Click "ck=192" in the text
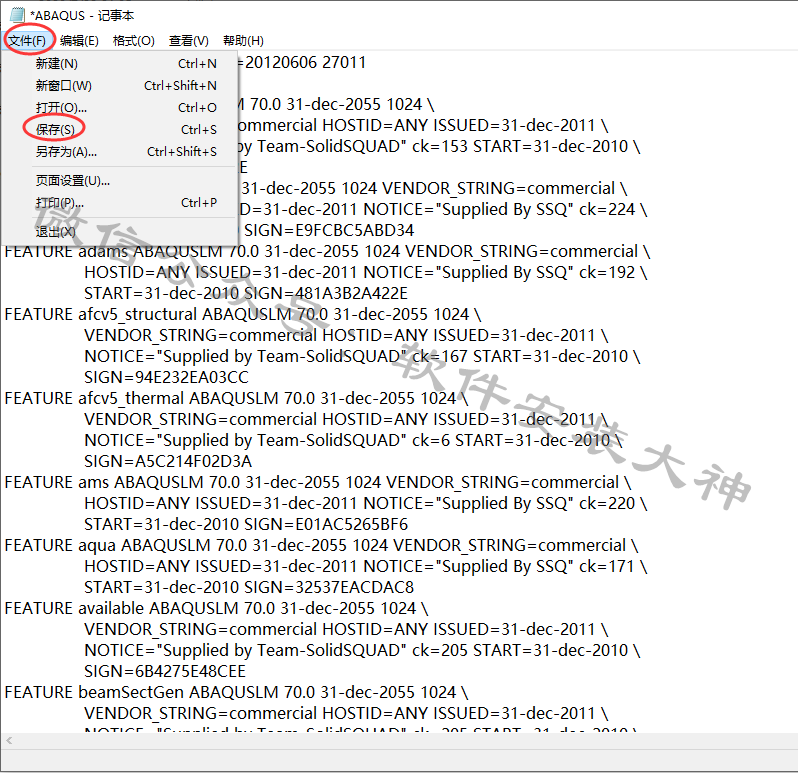 point(607,273)
